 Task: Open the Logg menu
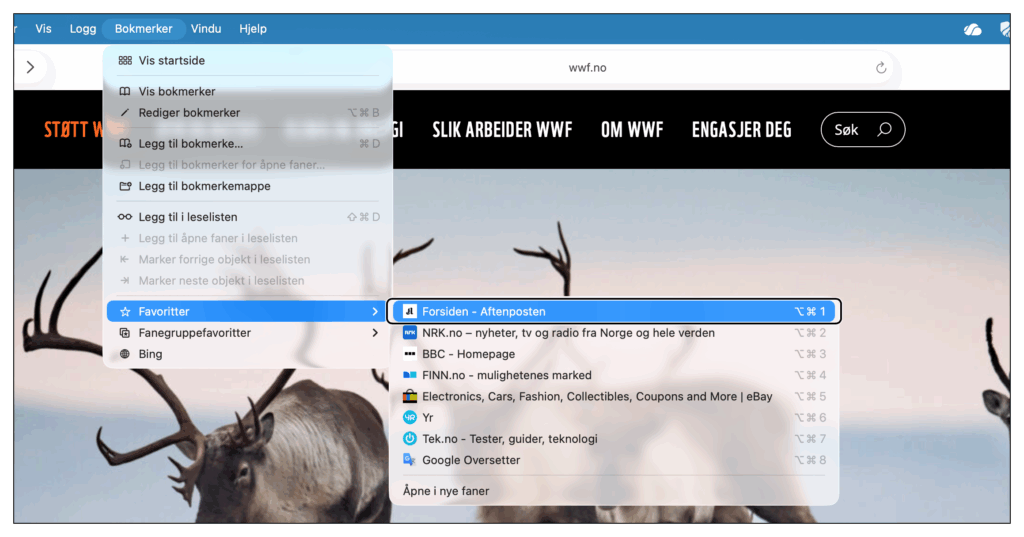point(83,29)
